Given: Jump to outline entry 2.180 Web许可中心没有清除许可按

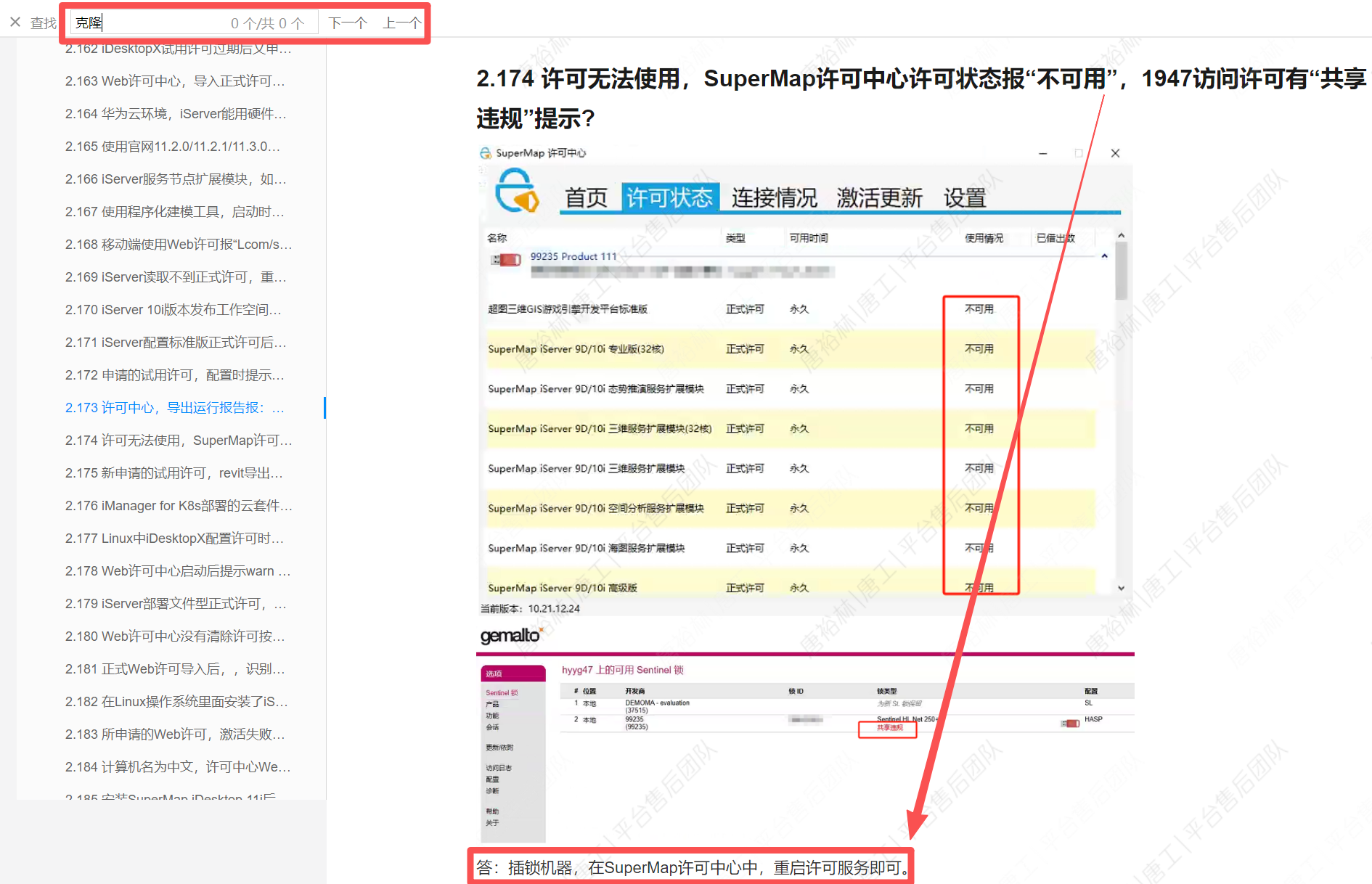Looking at the screenshot, I should coord(174,637).
